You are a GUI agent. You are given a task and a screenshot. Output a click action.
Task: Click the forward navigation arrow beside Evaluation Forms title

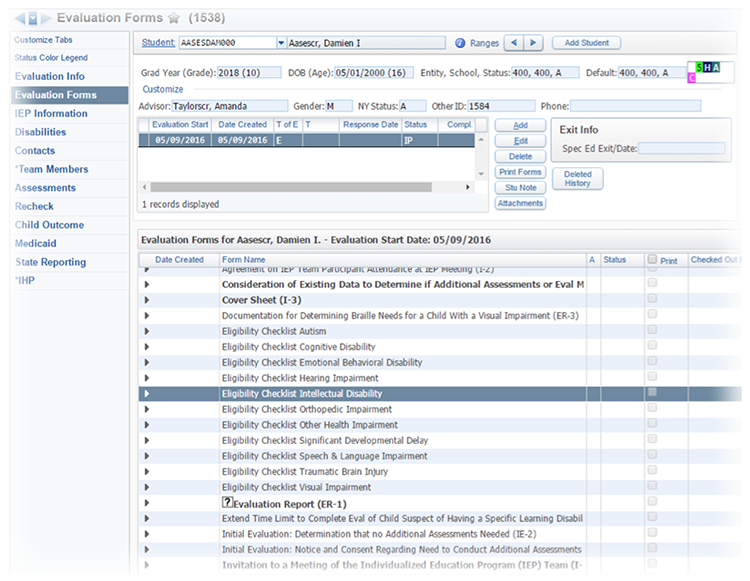tap(46, 19)
